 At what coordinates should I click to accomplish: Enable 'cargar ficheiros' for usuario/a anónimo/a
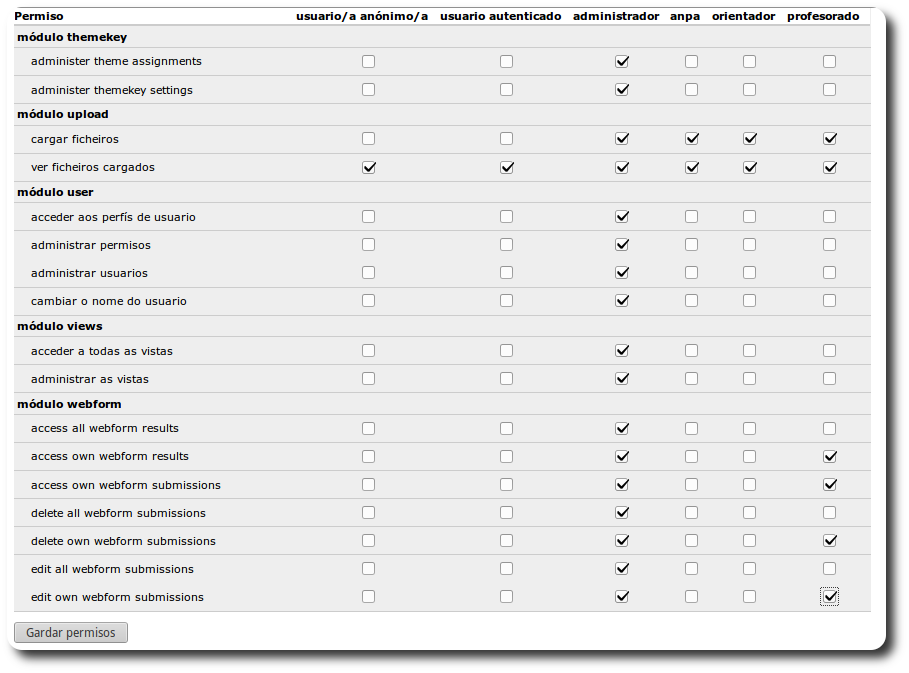point(368,138)
